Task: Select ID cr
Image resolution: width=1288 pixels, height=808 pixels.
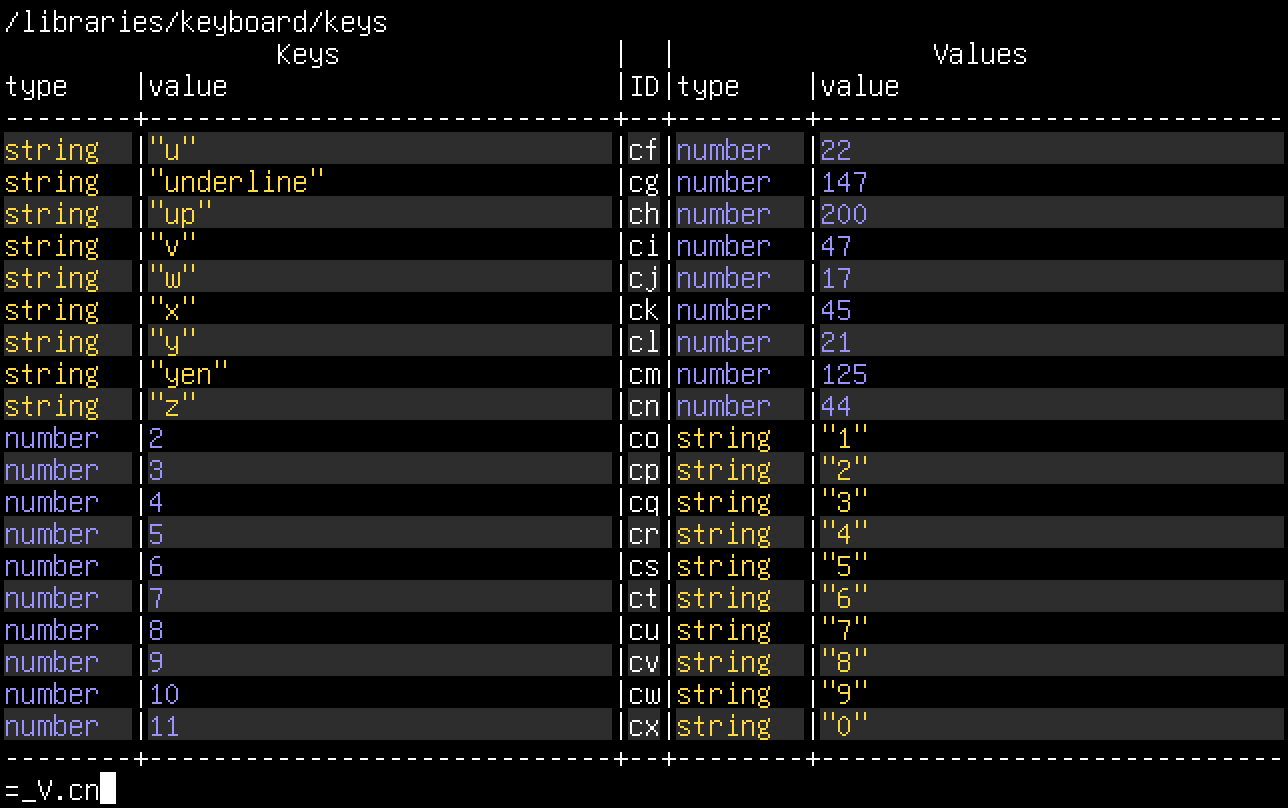Action: (644, 534)
